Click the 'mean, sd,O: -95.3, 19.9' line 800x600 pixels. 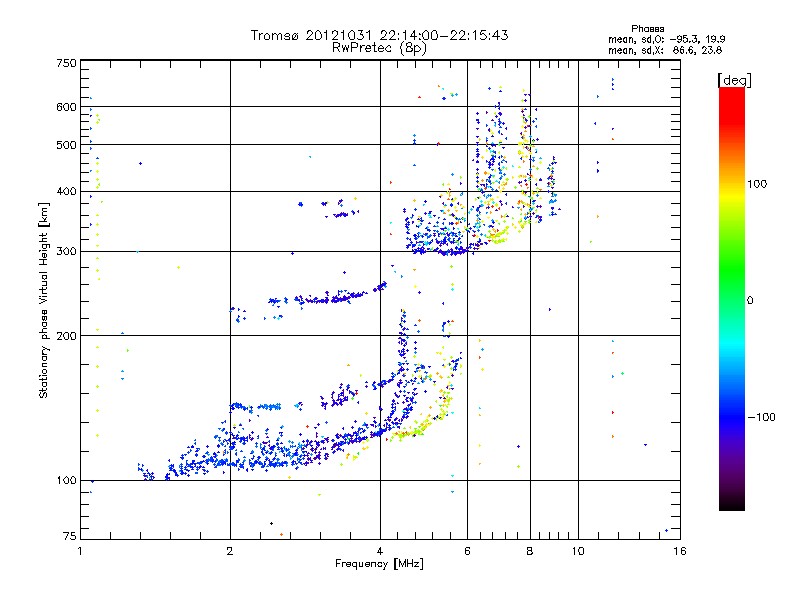(666, 39)
